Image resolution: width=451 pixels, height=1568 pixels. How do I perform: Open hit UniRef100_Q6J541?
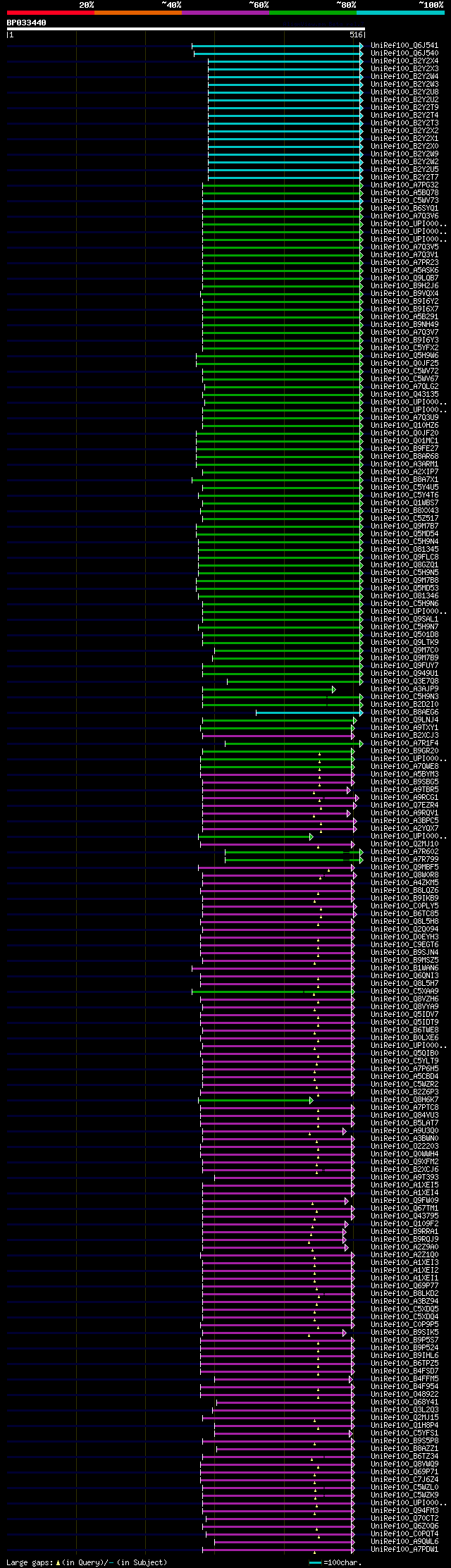tap(404, 45)
